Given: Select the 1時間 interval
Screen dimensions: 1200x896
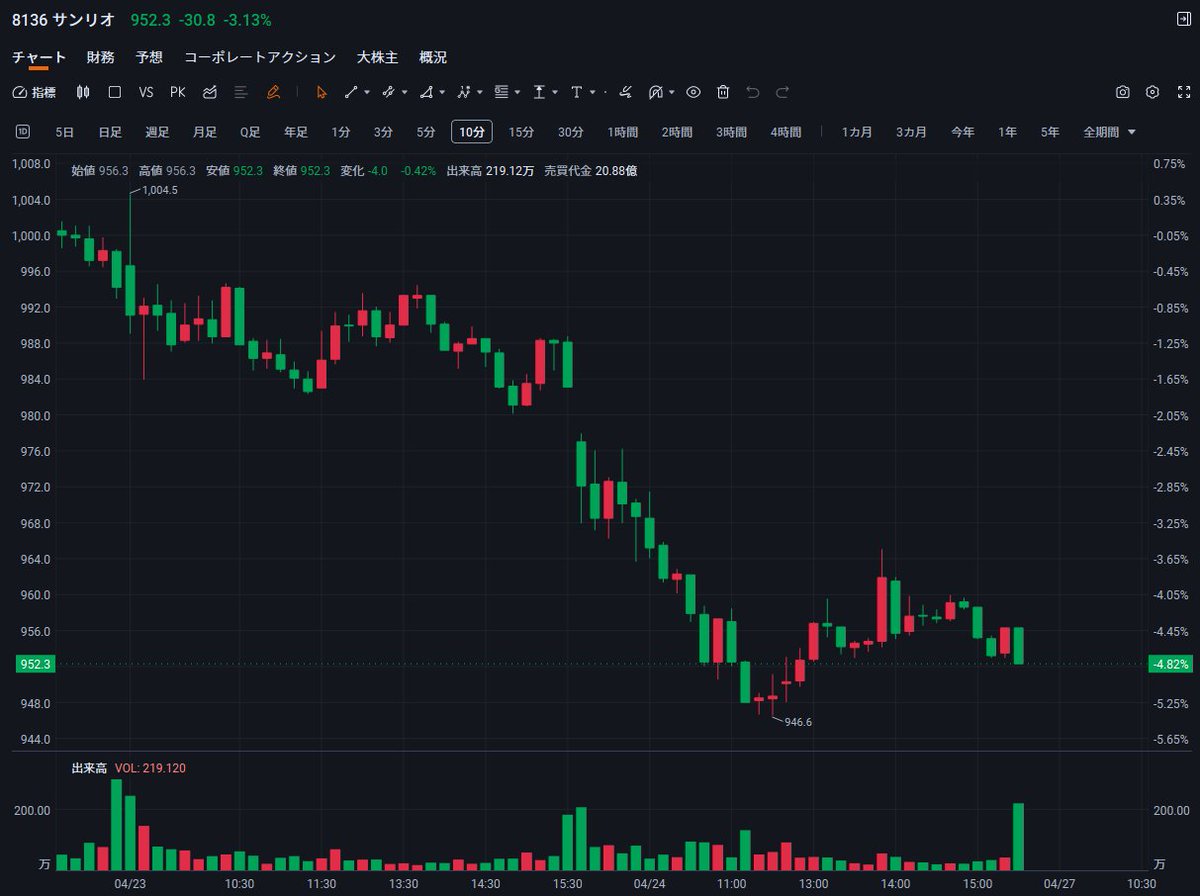Looking at the screenshot, I should coord(623,132).
